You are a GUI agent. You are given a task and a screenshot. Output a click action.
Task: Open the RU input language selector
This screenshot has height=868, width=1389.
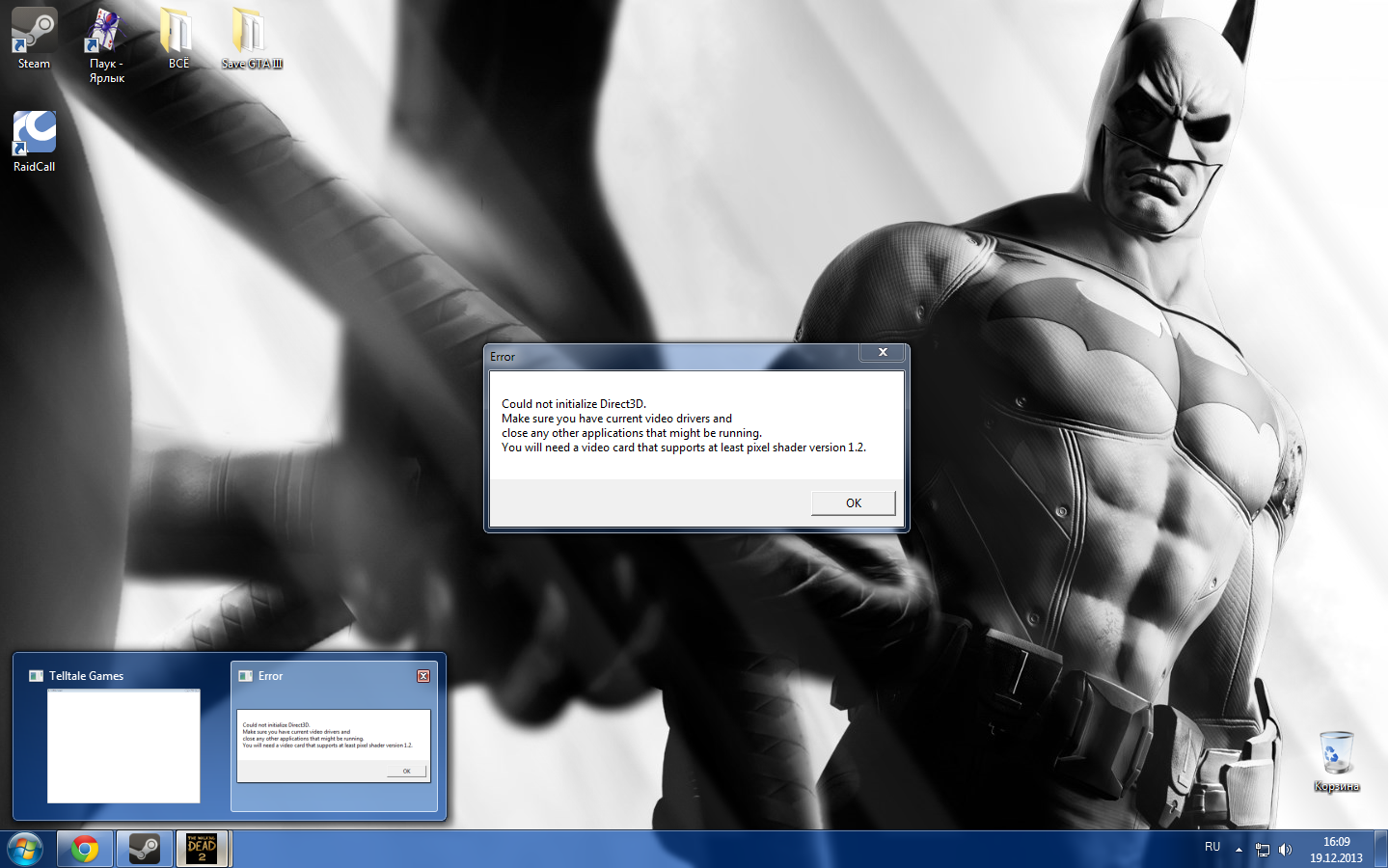pyautogui.click(x=1212, y=847)
